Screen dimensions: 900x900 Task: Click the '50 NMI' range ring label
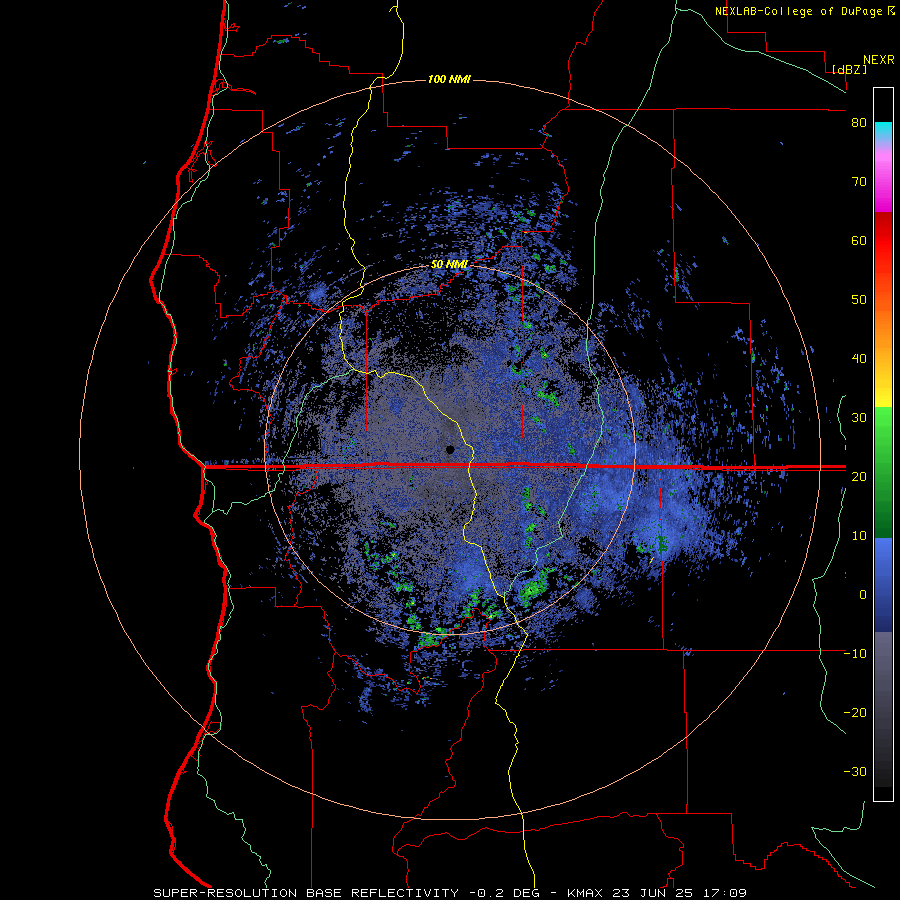449,265
